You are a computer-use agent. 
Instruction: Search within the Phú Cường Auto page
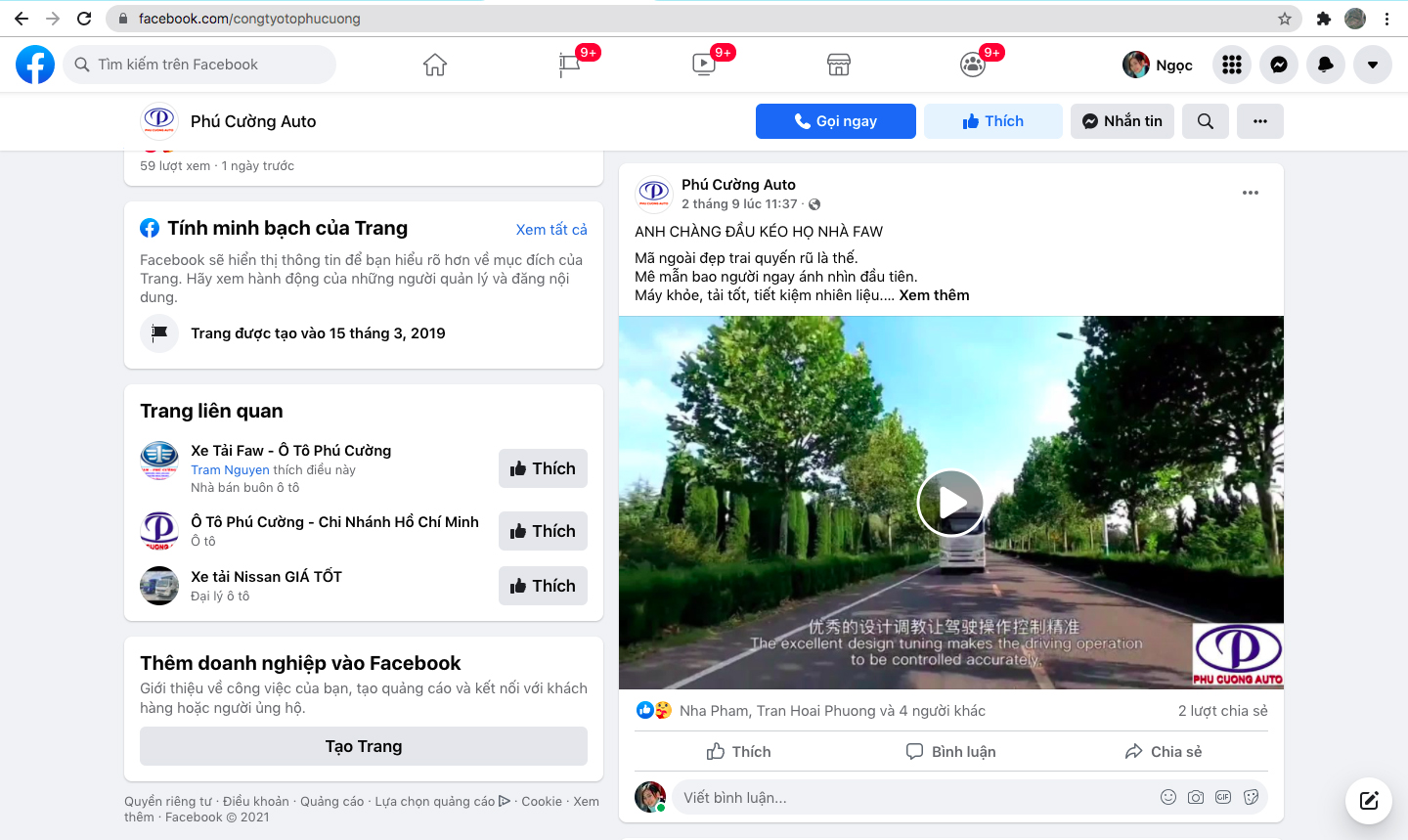coord(1206,121)
